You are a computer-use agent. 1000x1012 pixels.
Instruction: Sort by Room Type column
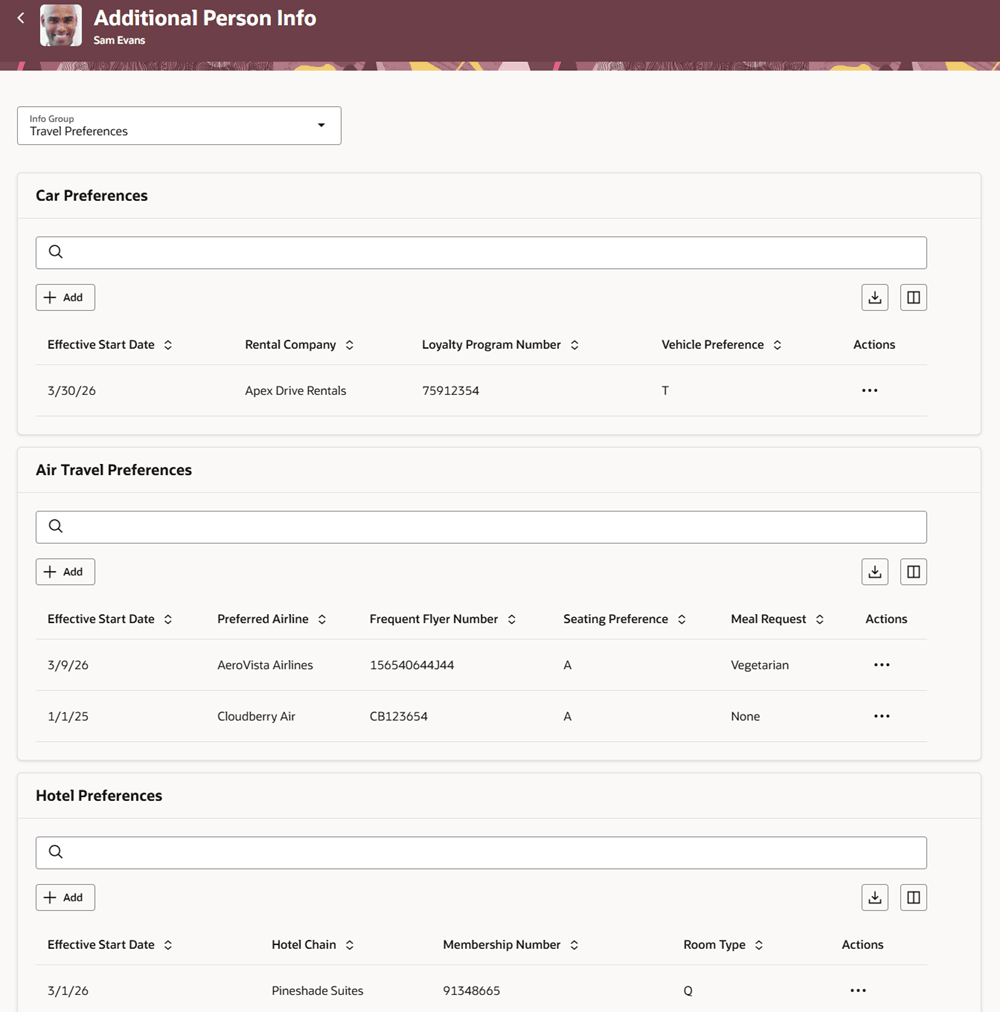point(759,945)
